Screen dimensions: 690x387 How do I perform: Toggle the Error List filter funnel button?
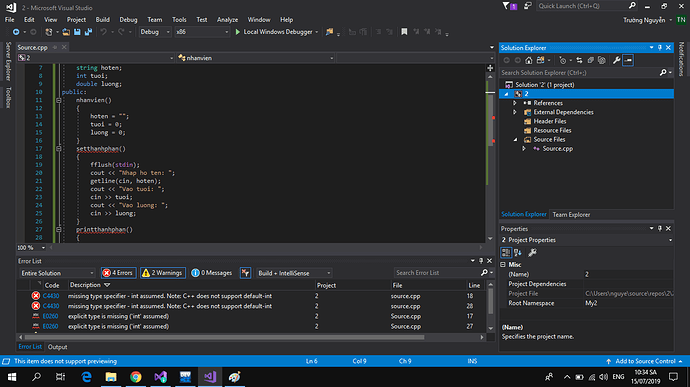pos(245,273)
